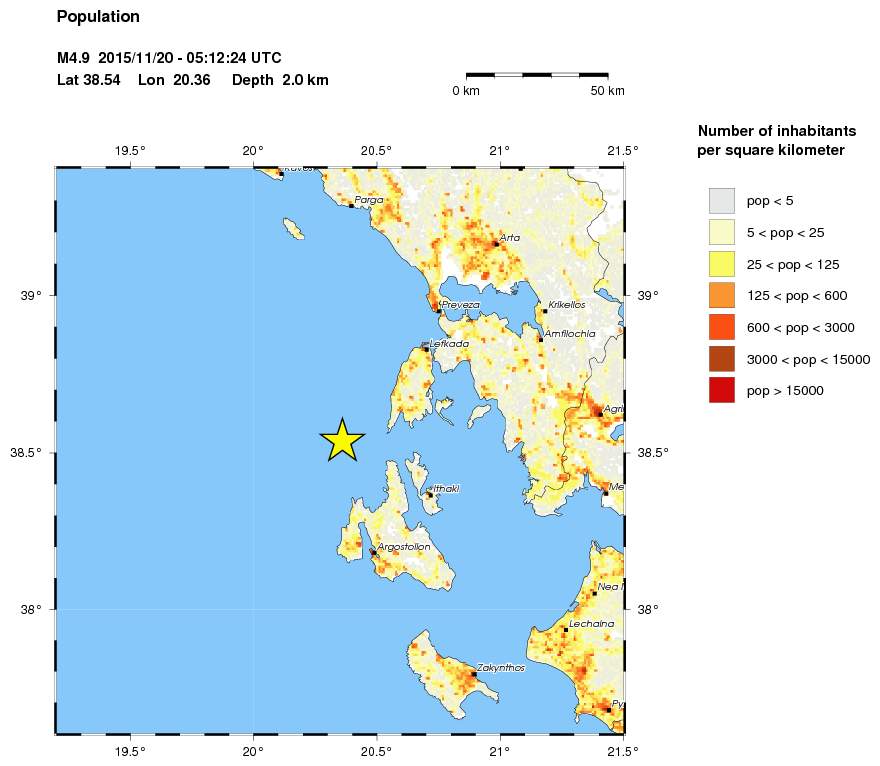Select the Lefkada town marker
Viewport: 880px width, 766px height.
pyautogui.click(x=426, y=349)
